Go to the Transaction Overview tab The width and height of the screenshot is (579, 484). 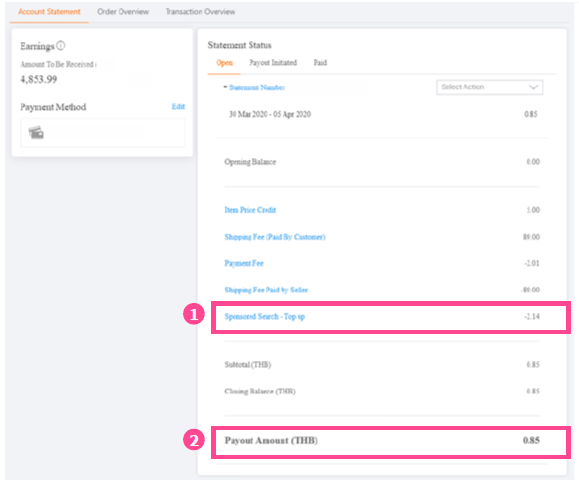tap(200, 12)
